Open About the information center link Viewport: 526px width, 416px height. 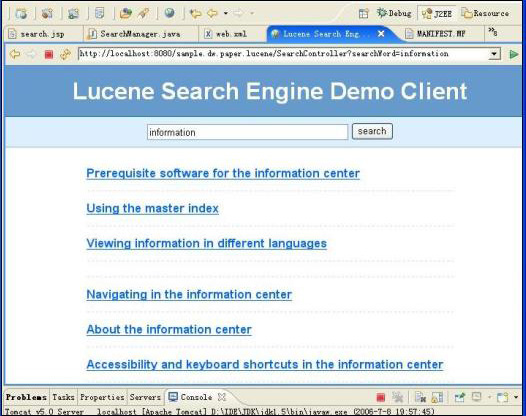(169, 330)
